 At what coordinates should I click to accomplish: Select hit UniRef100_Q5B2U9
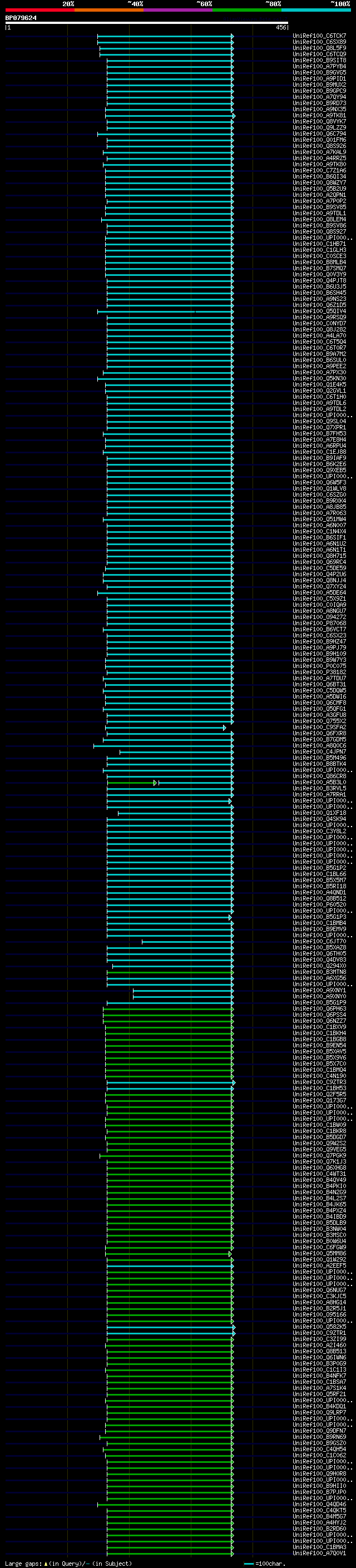(x=319, y=189)
